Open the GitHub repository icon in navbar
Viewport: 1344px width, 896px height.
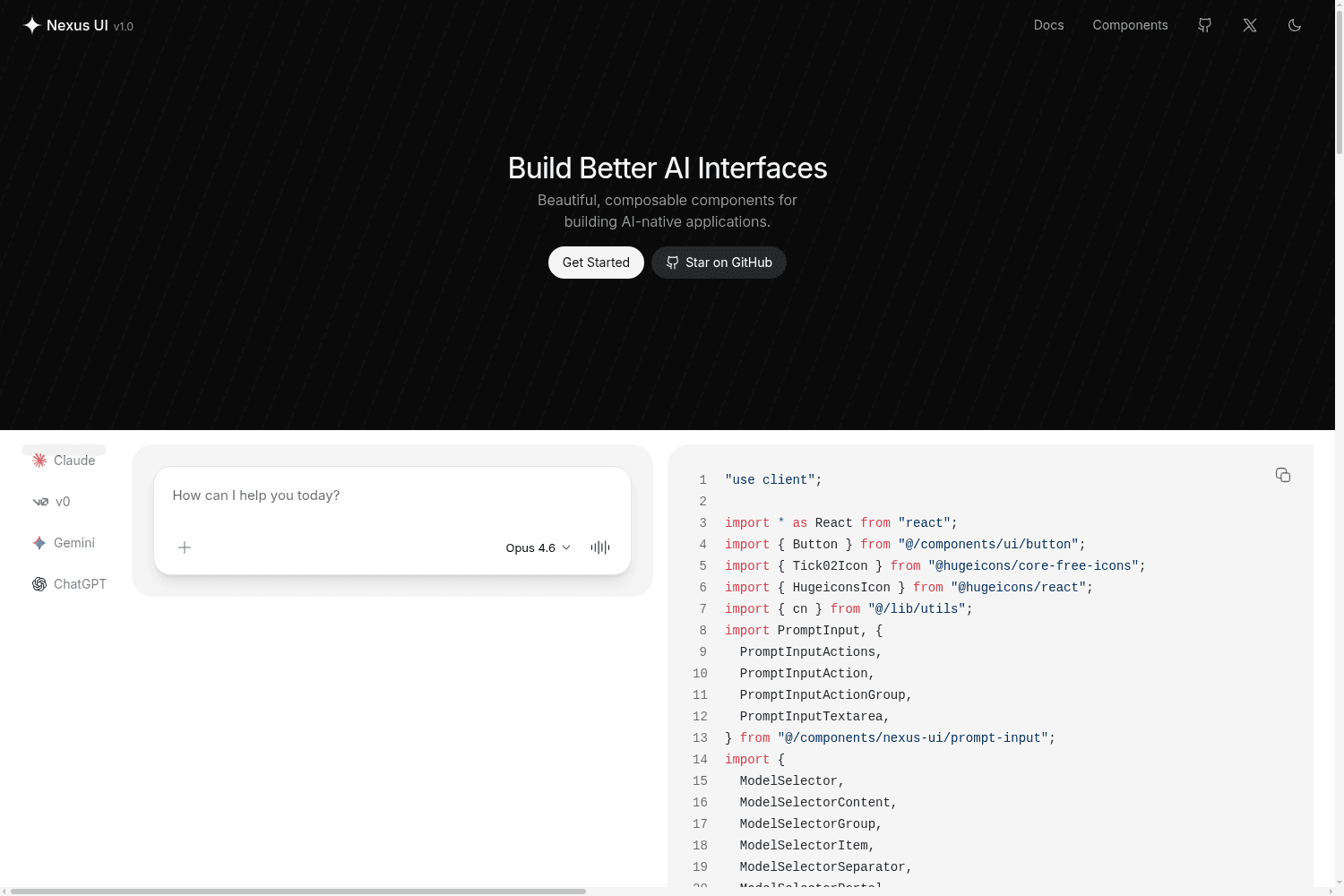click(1204, 25)
